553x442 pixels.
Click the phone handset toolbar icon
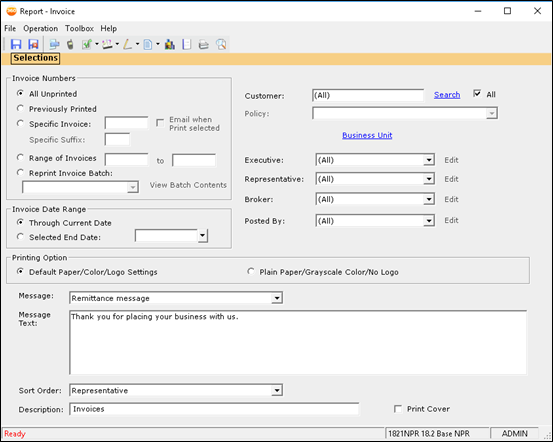coord(70,44)
